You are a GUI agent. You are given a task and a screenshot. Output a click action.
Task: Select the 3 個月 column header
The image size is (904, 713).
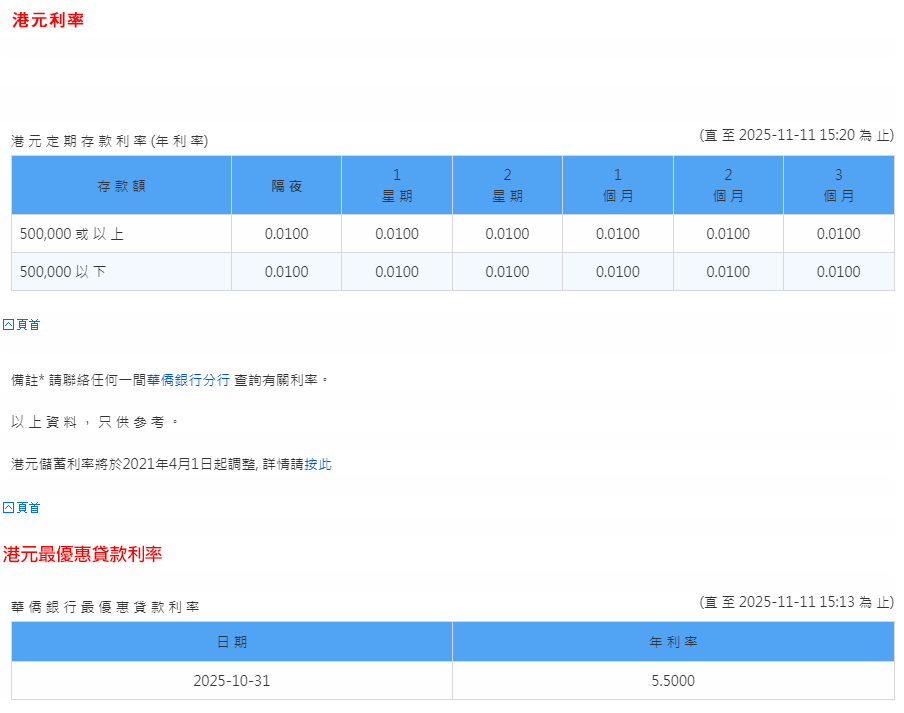pyautogui.click(x=838, y=185)
